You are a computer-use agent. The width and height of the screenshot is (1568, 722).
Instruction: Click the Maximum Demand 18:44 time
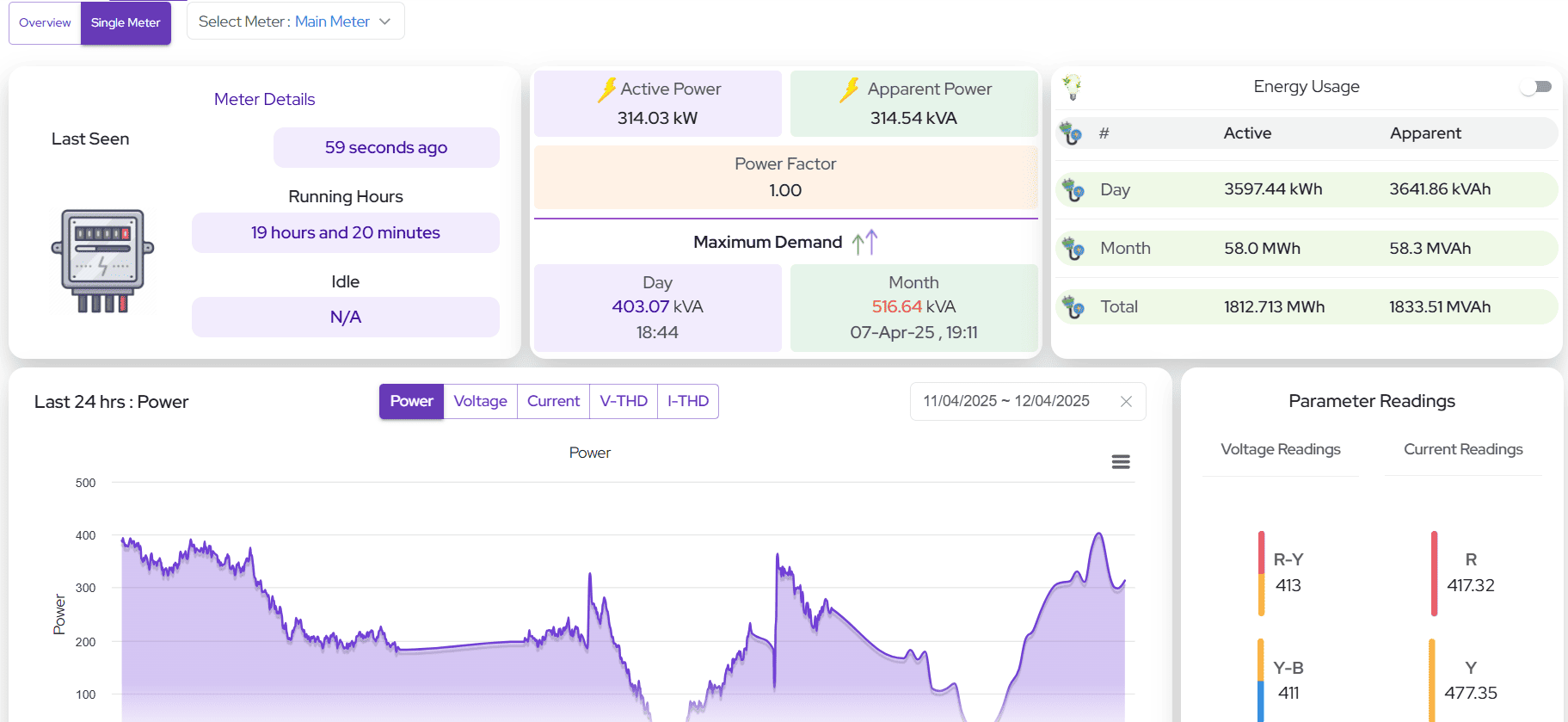(657, 332)
